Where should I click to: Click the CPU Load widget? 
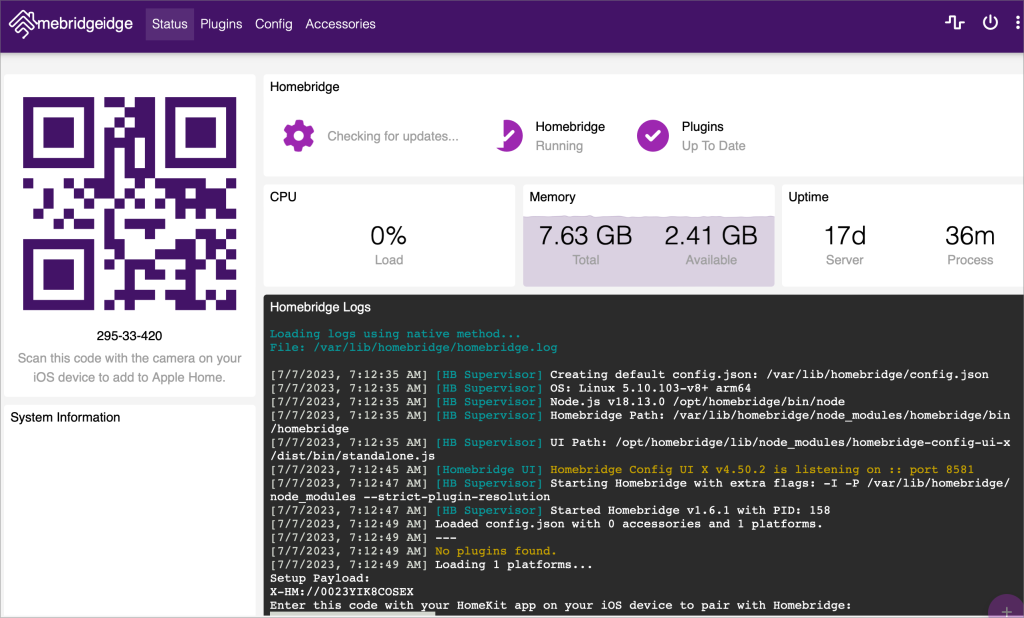(388, 246)
